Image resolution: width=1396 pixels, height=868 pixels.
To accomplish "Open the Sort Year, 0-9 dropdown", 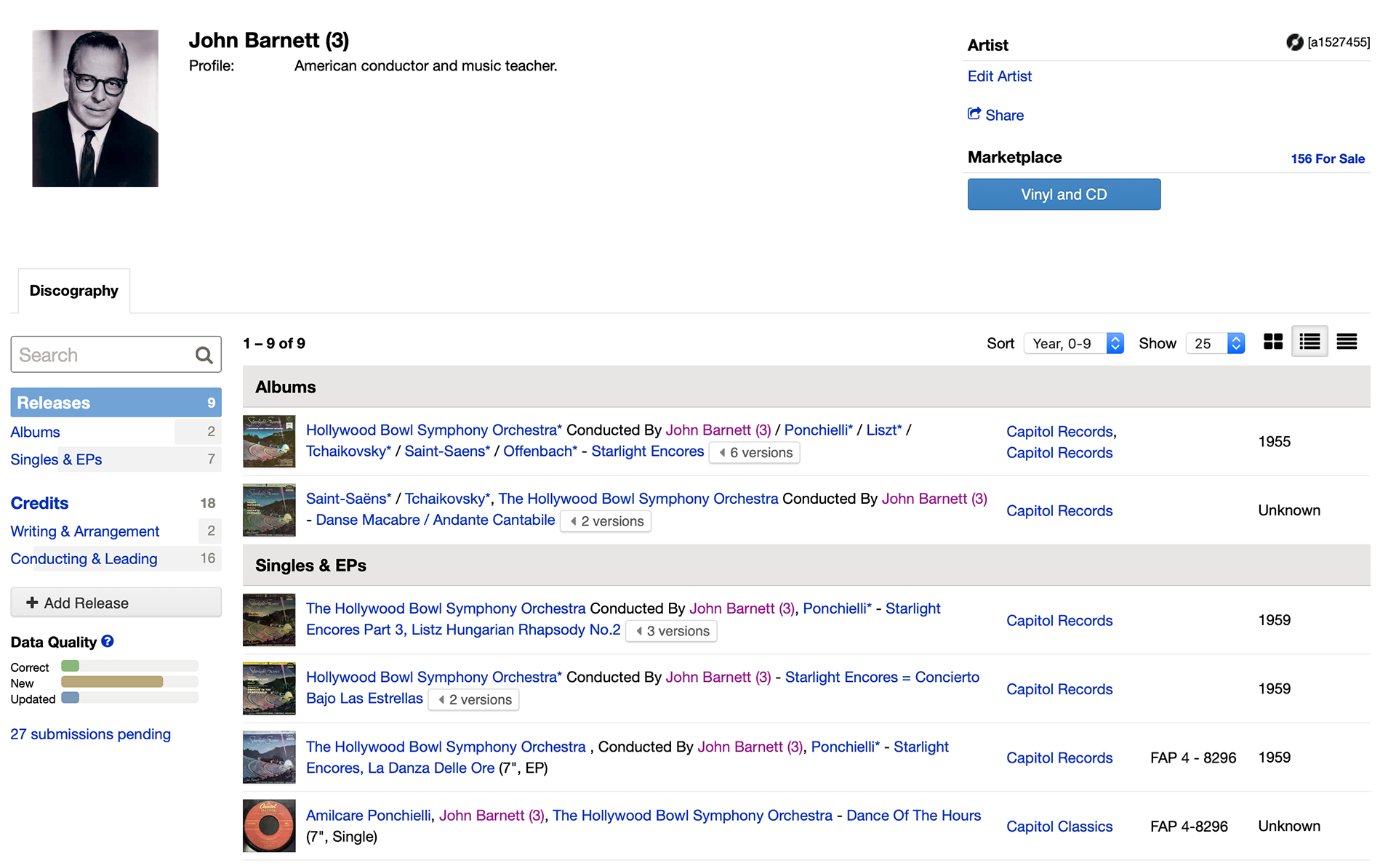I will [x=1074, y=343].
